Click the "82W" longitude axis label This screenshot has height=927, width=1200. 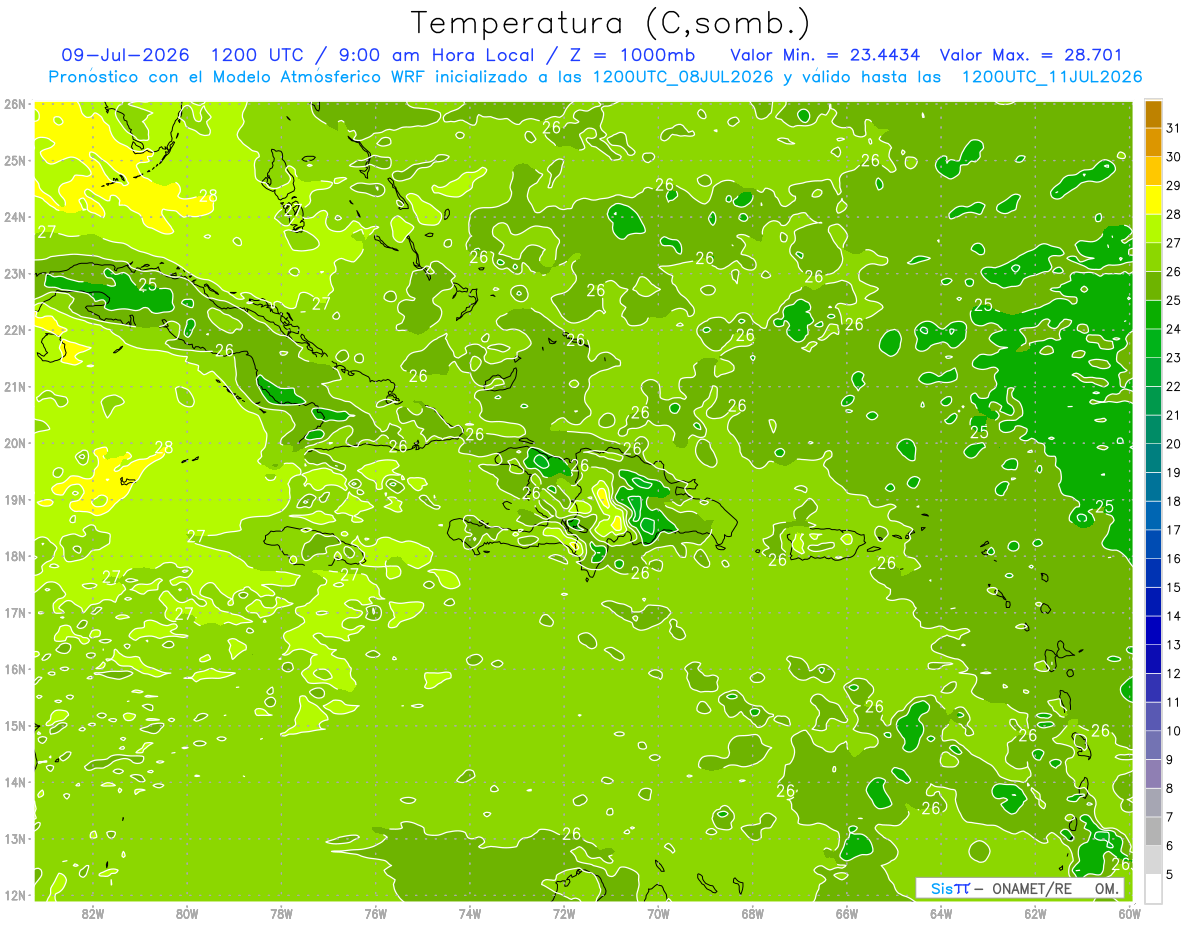click(93, 914)
